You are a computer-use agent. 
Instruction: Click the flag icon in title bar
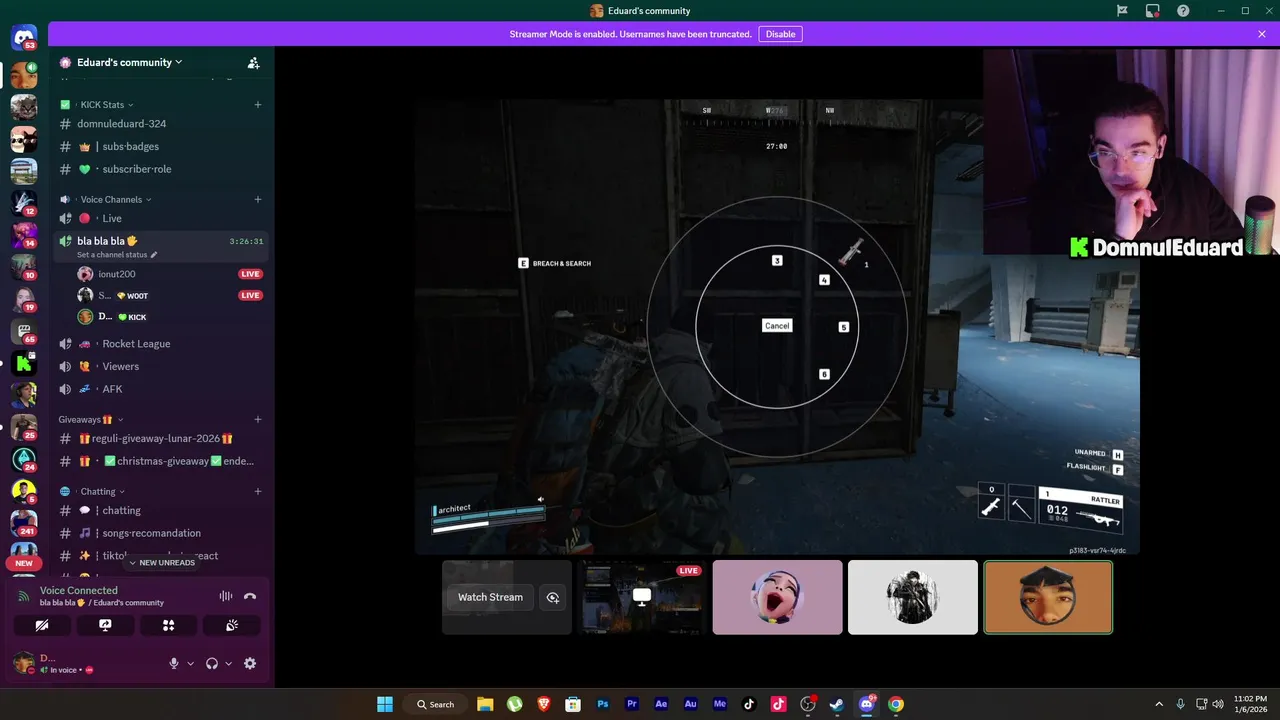pos(1123,11)
